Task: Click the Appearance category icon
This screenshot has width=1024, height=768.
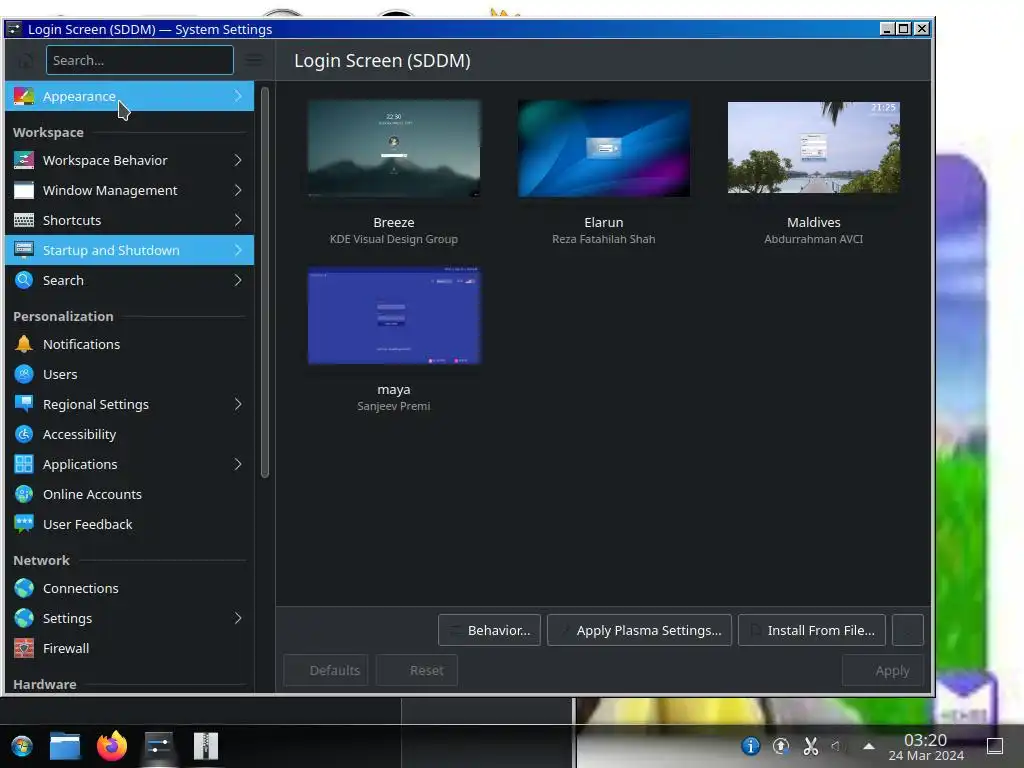Action: [24, 96]
